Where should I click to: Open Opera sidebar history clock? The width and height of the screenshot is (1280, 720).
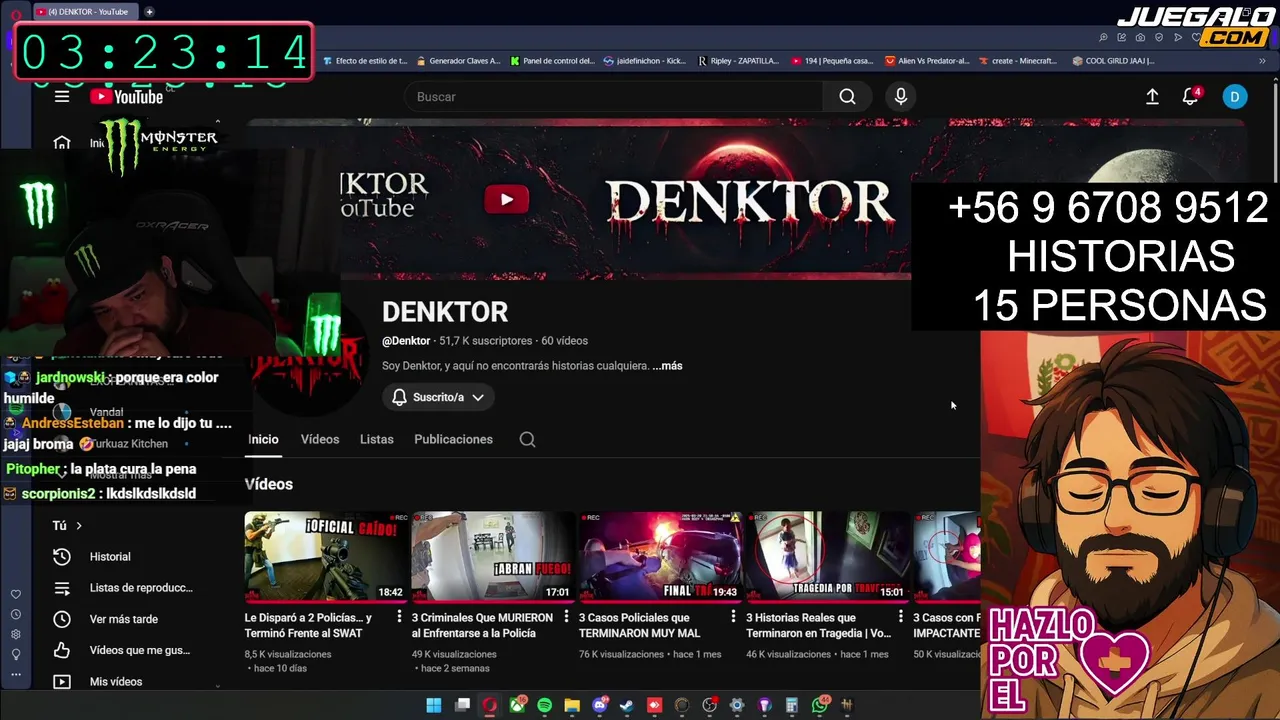15,614
